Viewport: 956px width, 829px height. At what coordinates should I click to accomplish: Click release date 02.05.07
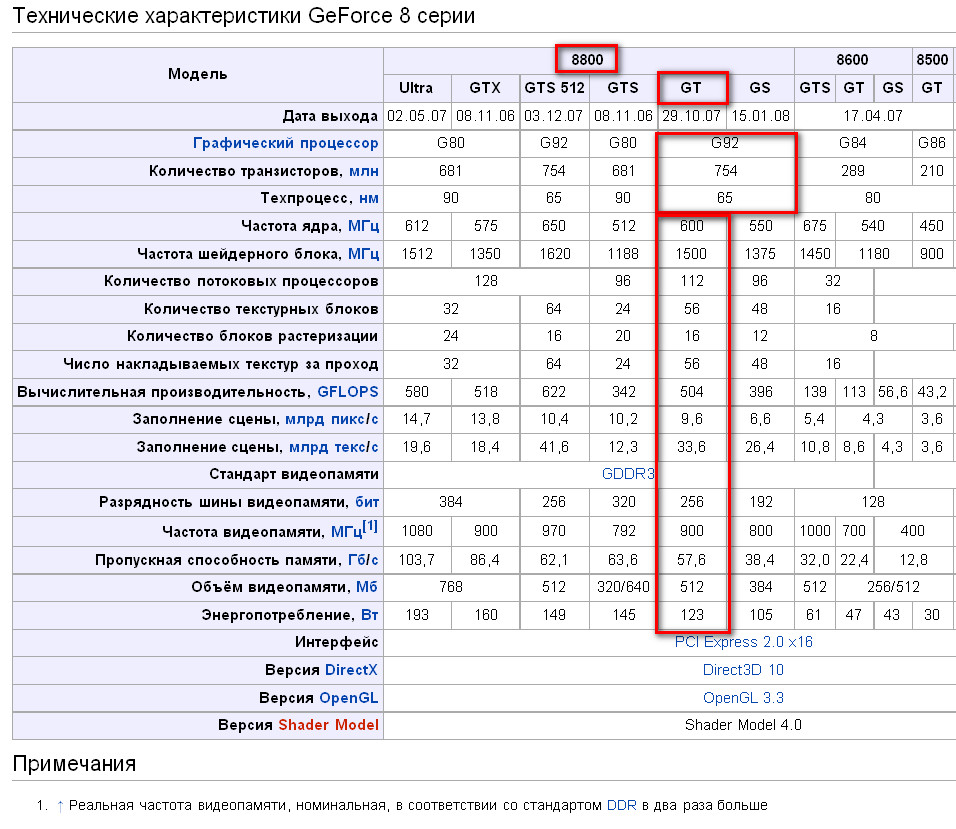coord(417,116)
